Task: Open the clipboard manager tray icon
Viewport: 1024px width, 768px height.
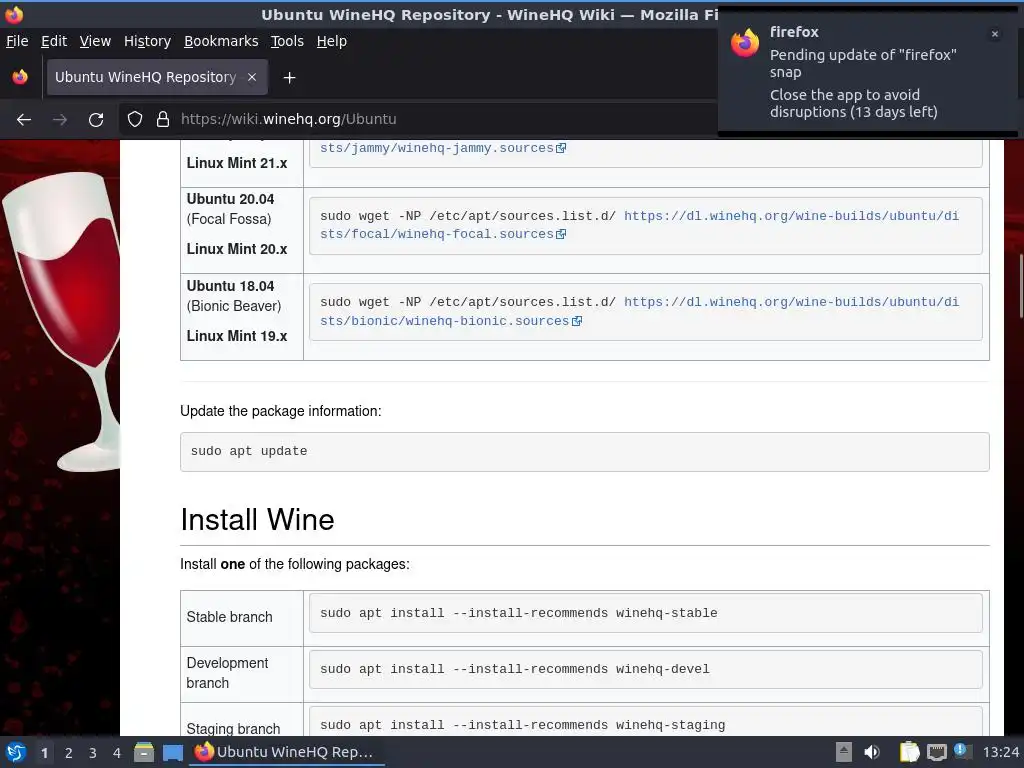Action: point(909,752)
